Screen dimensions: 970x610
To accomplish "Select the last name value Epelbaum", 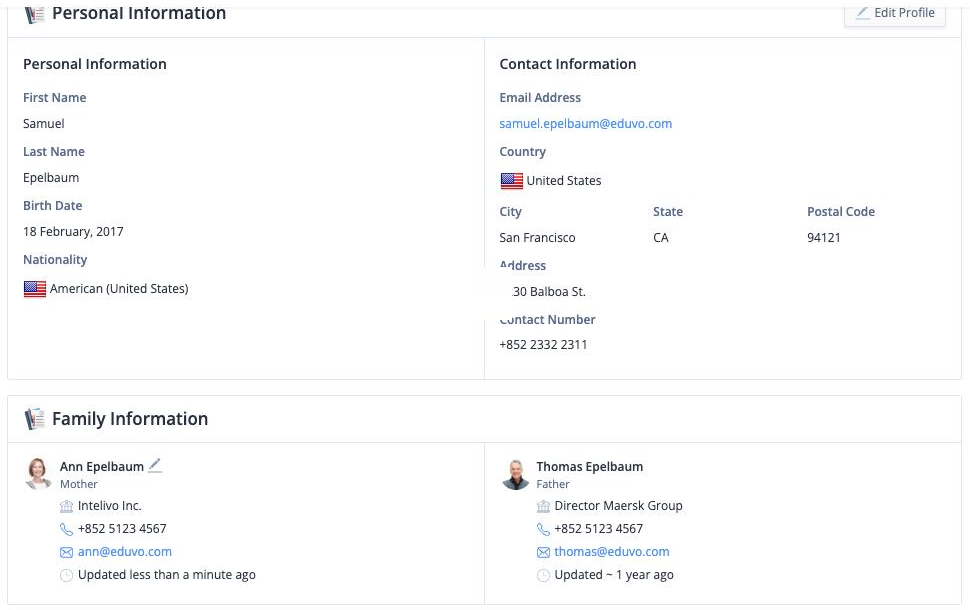I will click(51, 178).
